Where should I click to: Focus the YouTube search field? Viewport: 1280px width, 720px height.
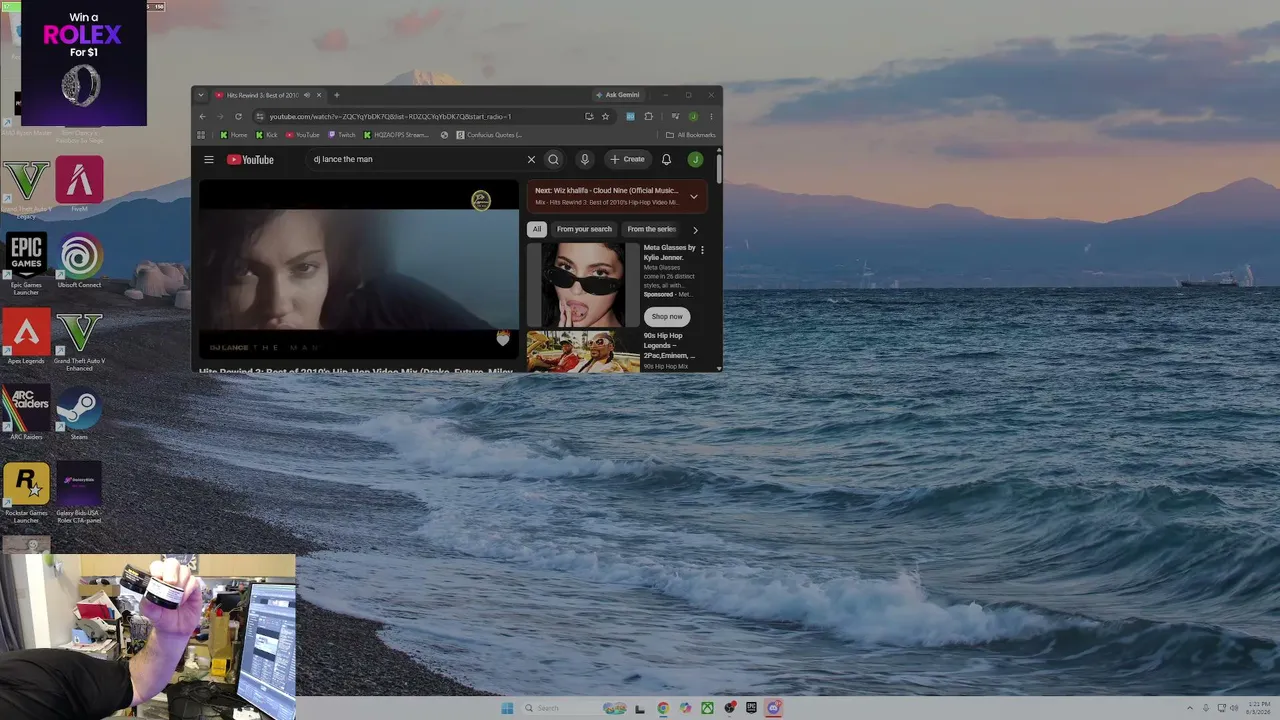[415, 159]
